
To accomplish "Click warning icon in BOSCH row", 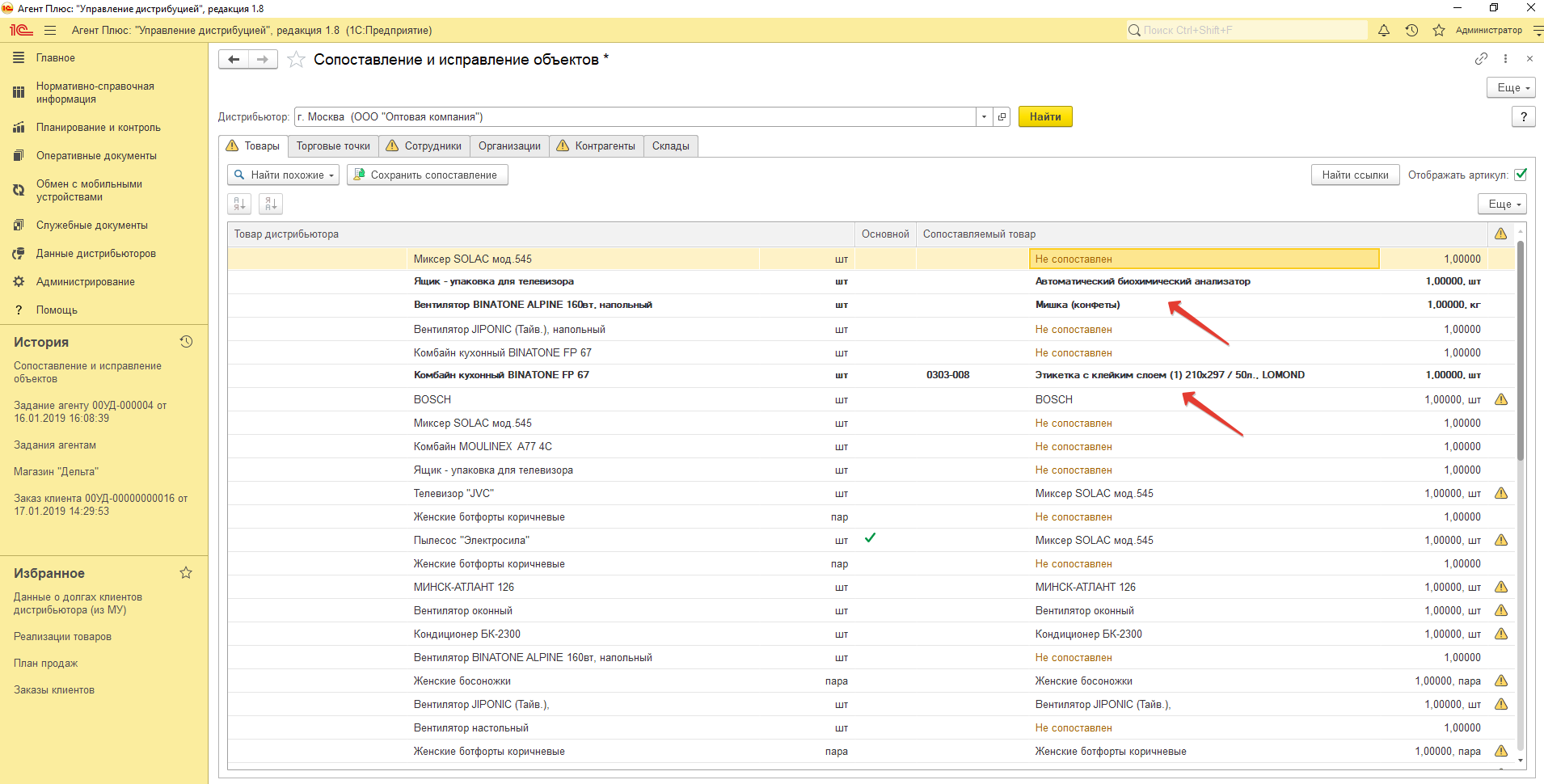I will pyautogui.click(x=1501, y=399).
